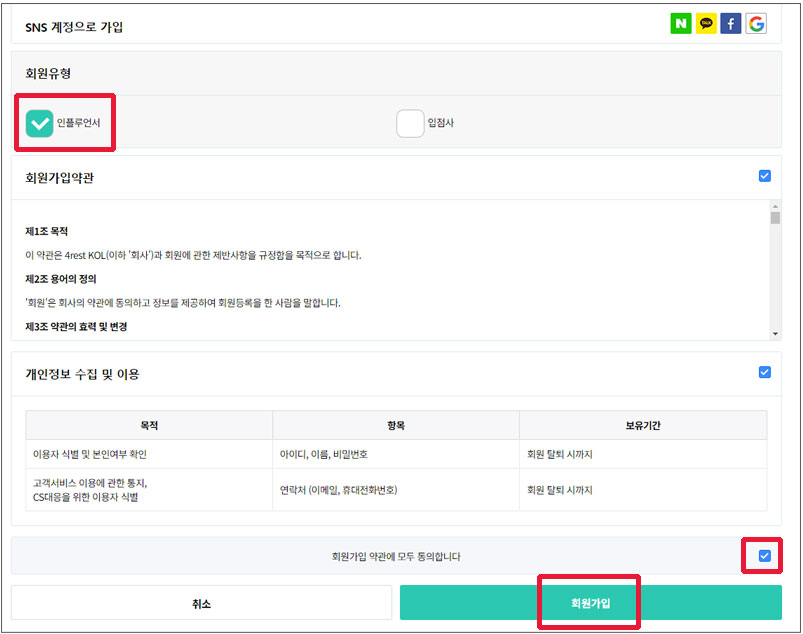
Task: Click the 고객서비스 이용에 관한 통지 cell
Action: [x=149, y=490]
